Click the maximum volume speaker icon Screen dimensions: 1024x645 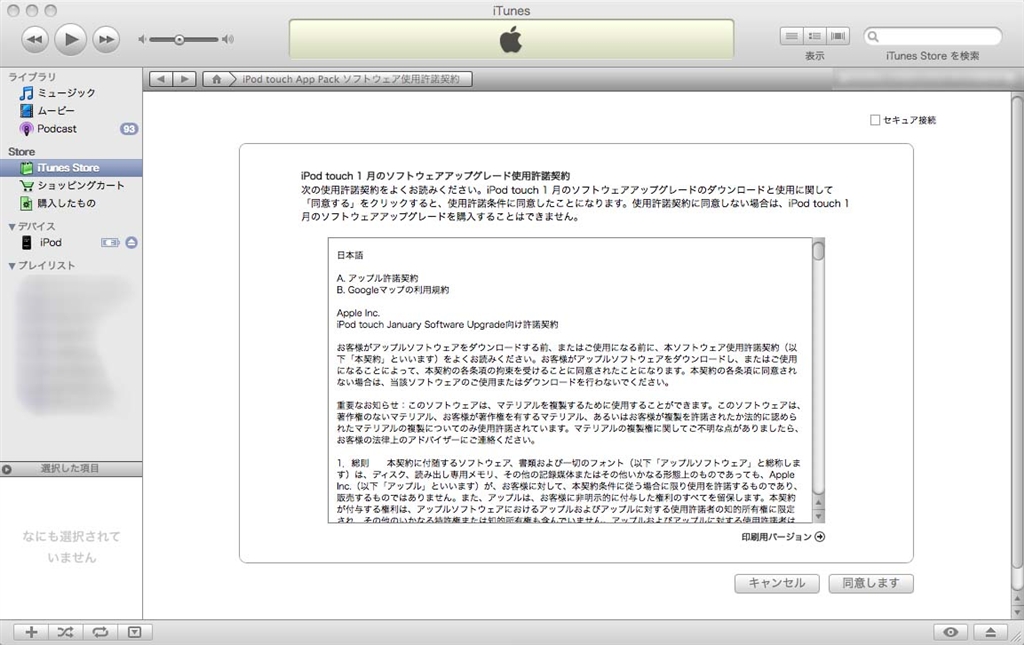click(x=227, y=39)
